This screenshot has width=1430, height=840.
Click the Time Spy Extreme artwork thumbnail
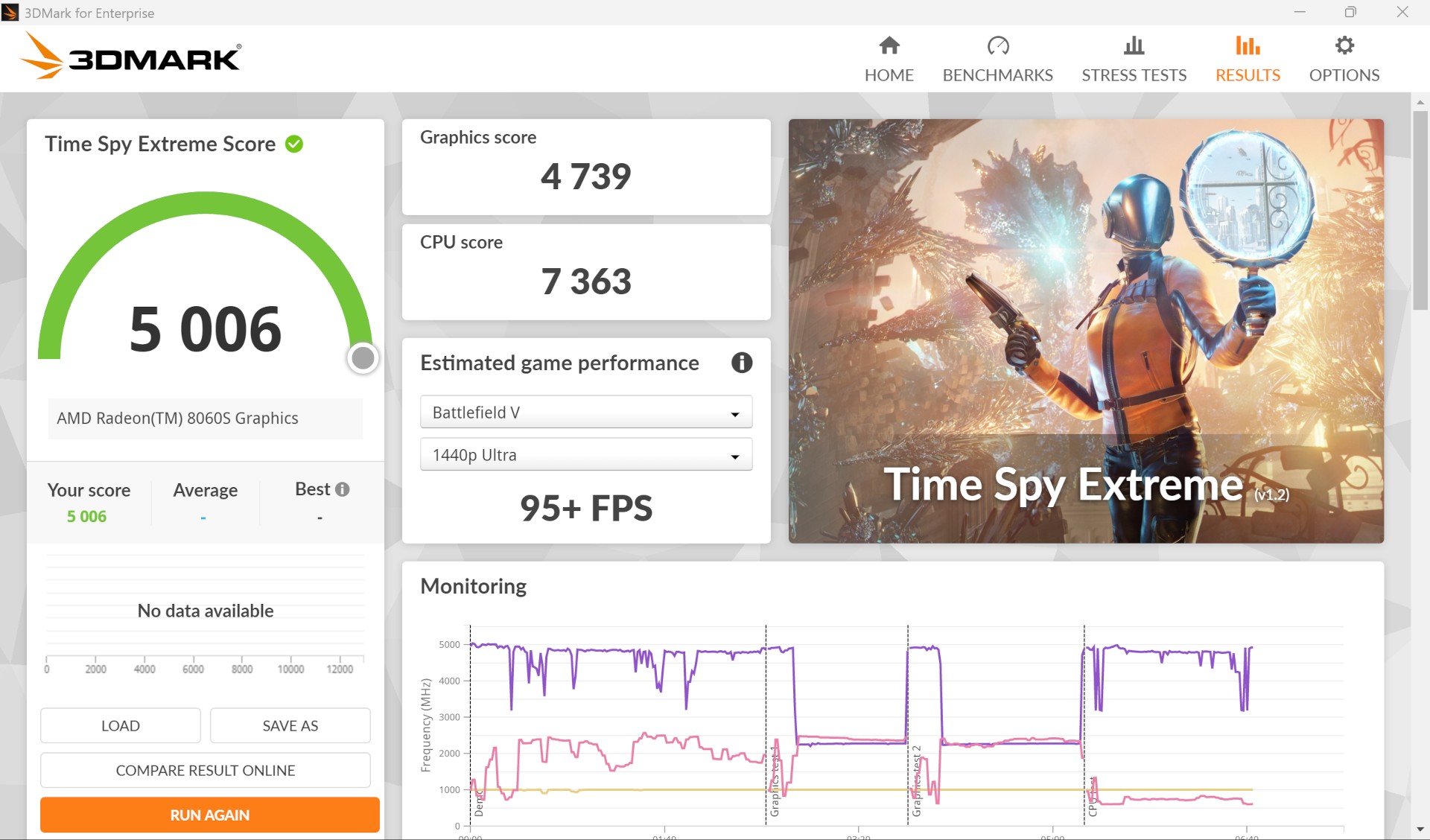[x=1085, y=331]
